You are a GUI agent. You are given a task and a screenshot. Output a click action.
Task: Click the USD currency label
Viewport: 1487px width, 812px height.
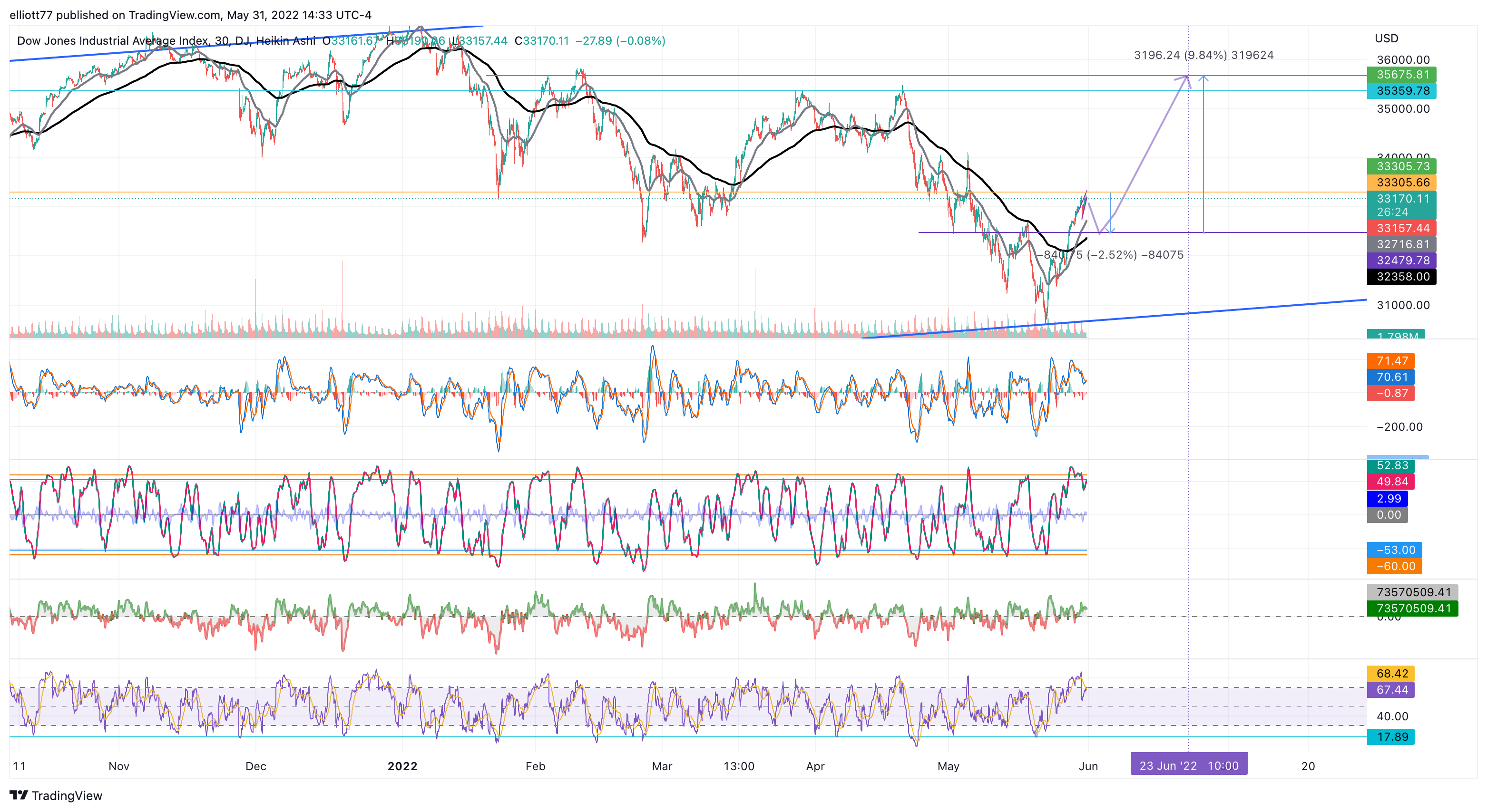(x=1387, y=39)
